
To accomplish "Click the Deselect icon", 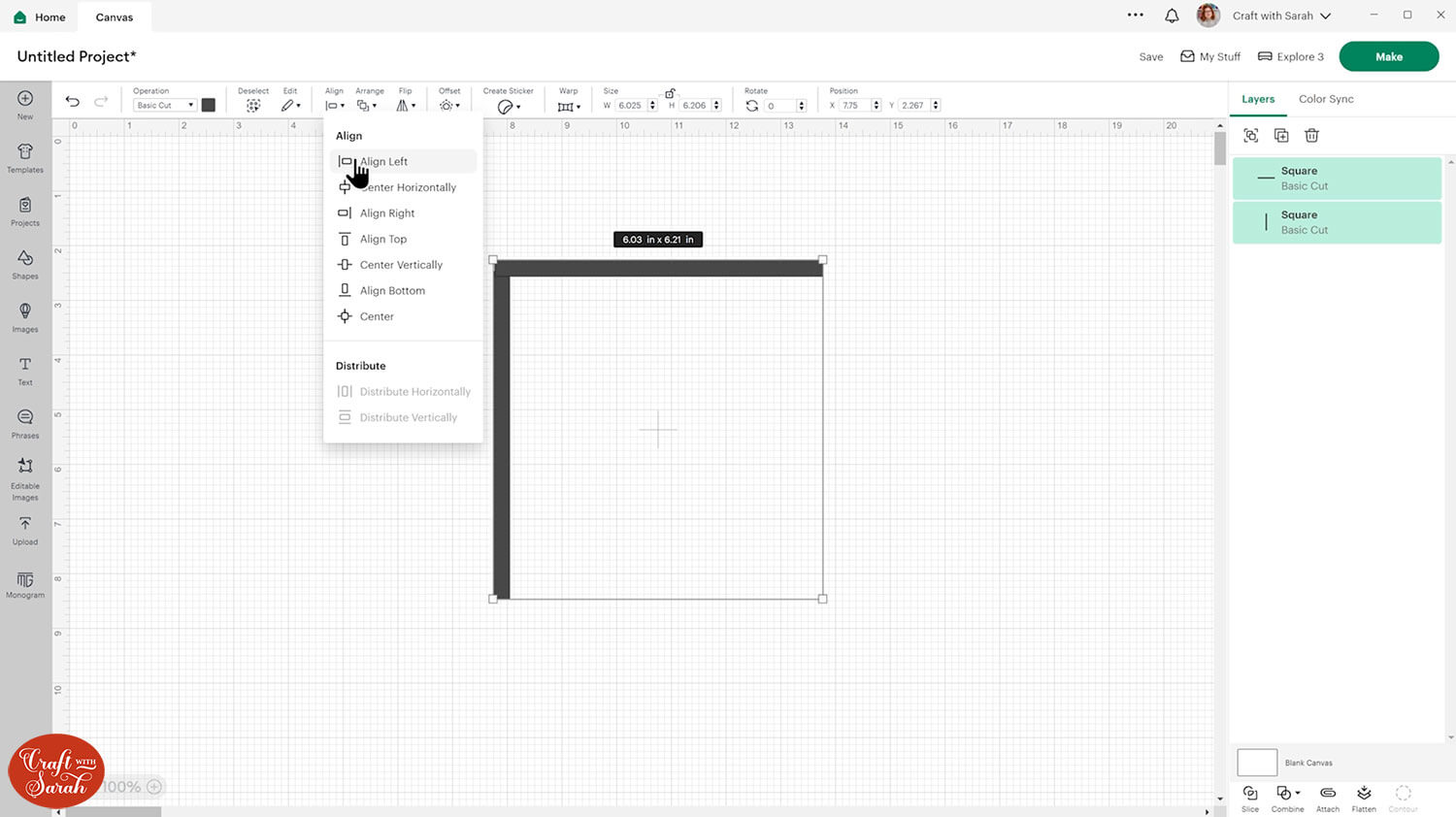I will (x=253, y=105).
